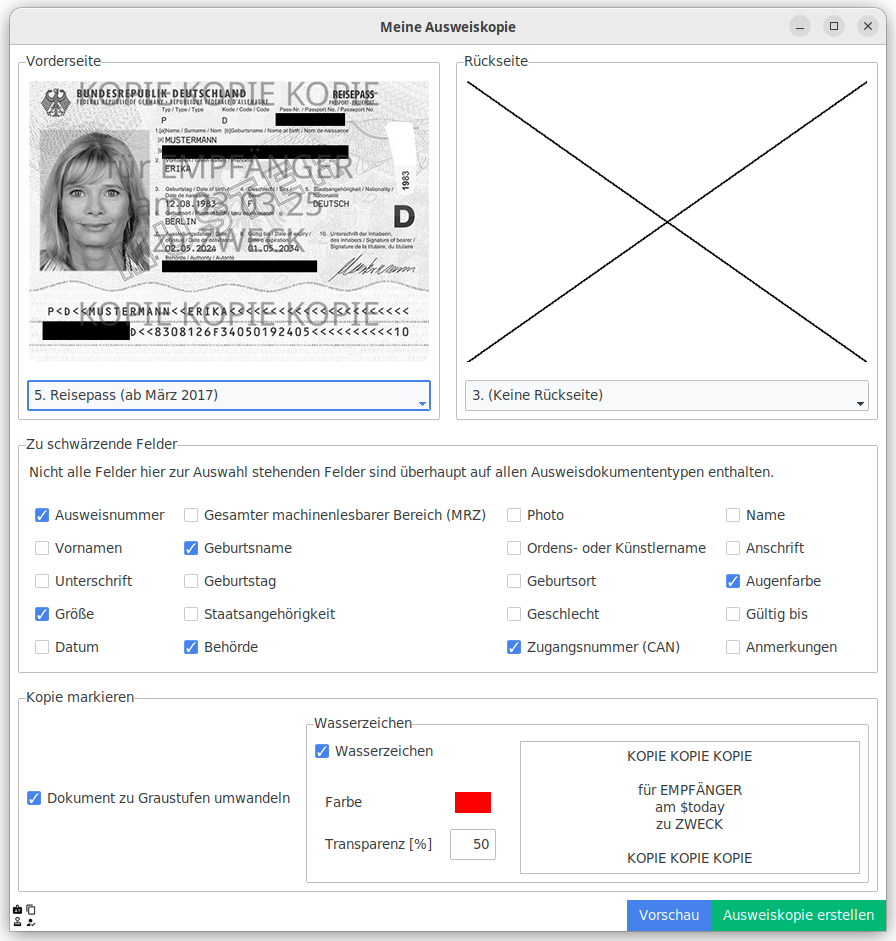Disable Dokument zu Graustufen umwandeln
Image resolution: width=896 pixels, height=941 pixels.
tap(33, 798)
